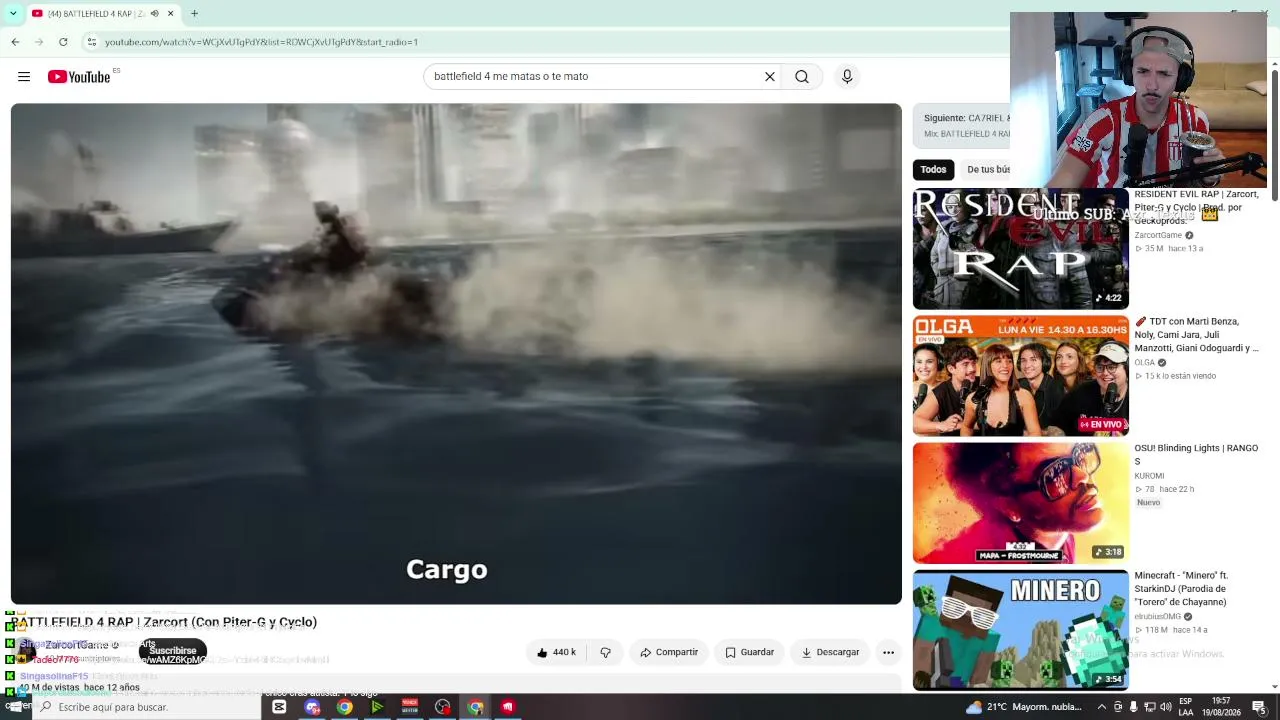Open the Minecraft Minero video thumbnail
Screen dimensions: 1280x720
point(1020,630)
